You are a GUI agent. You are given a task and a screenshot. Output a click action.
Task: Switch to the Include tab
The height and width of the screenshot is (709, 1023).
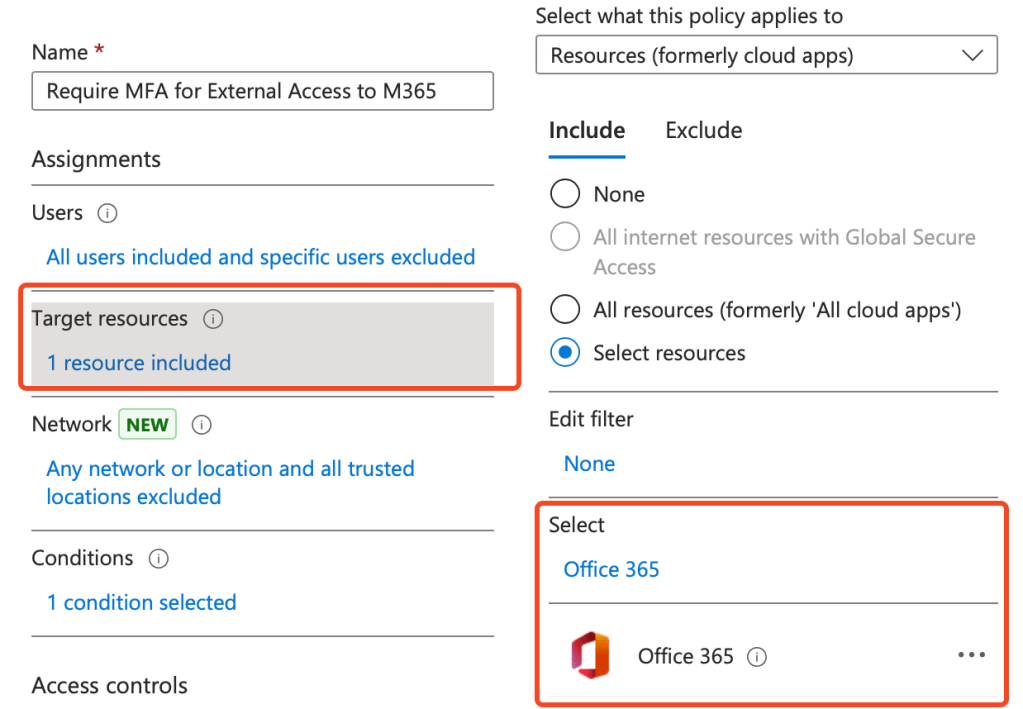click(x=587, y=131)
